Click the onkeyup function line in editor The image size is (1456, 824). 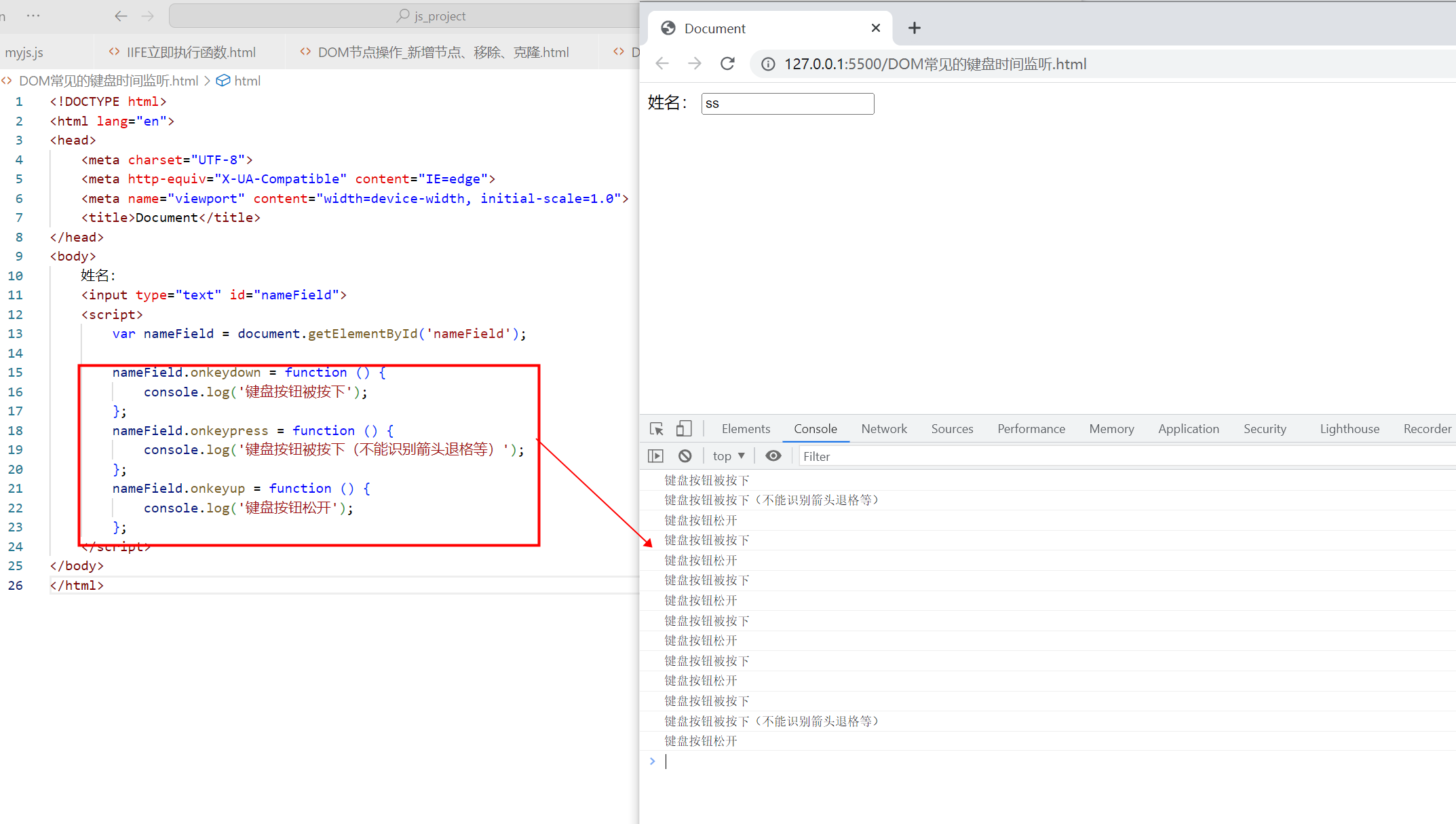[x=242, y=489]
